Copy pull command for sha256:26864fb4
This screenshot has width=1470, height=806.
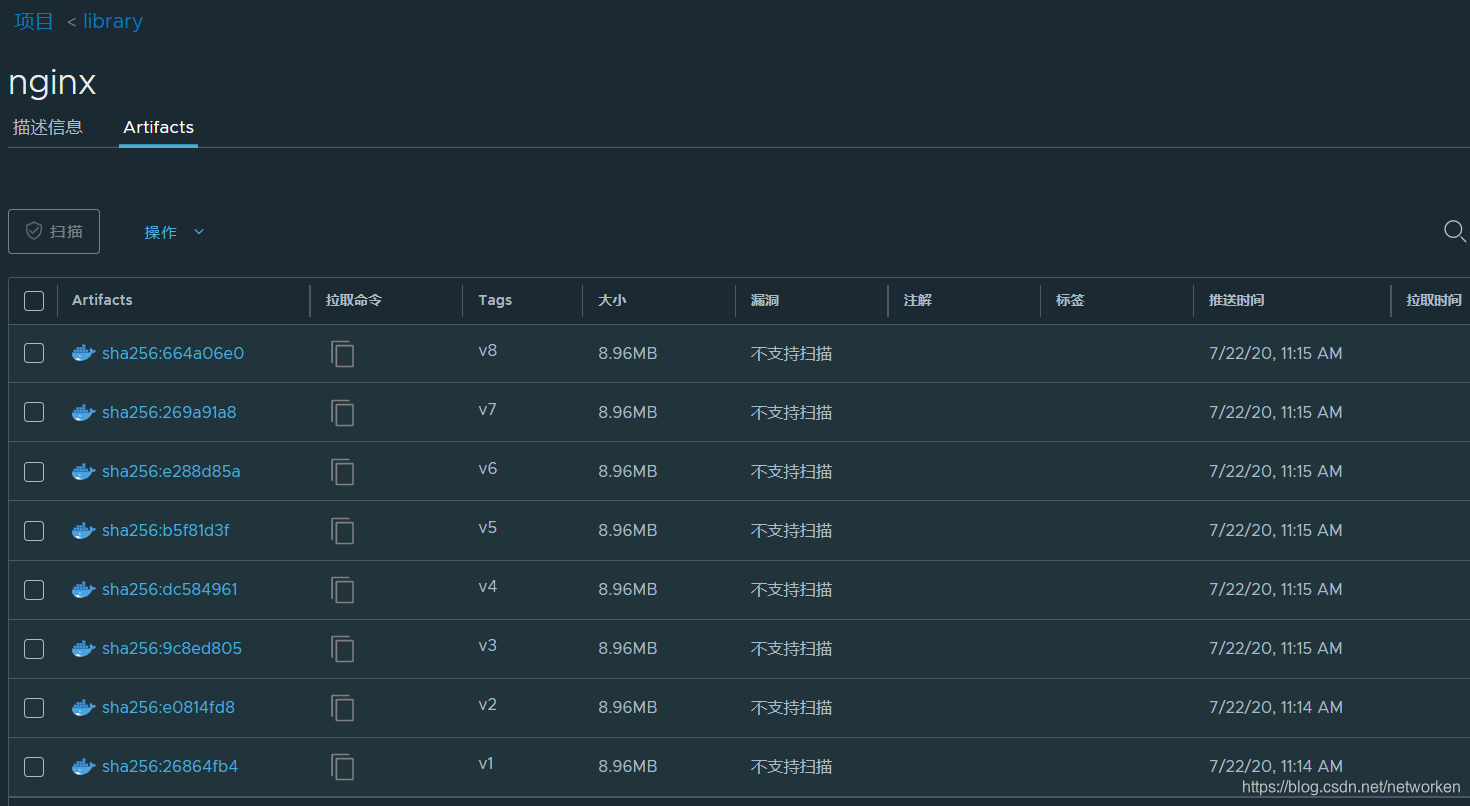343,767
